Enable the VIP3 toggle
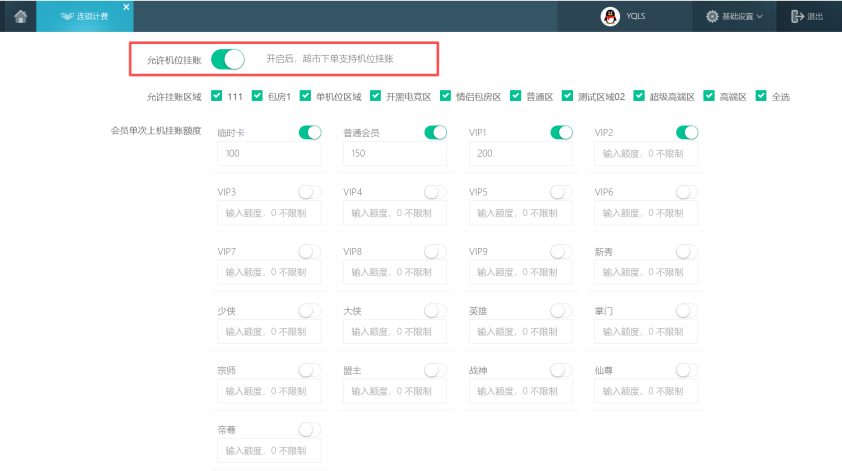The height and width of the screenshot is (471, 842). click(x=310, y=192)
